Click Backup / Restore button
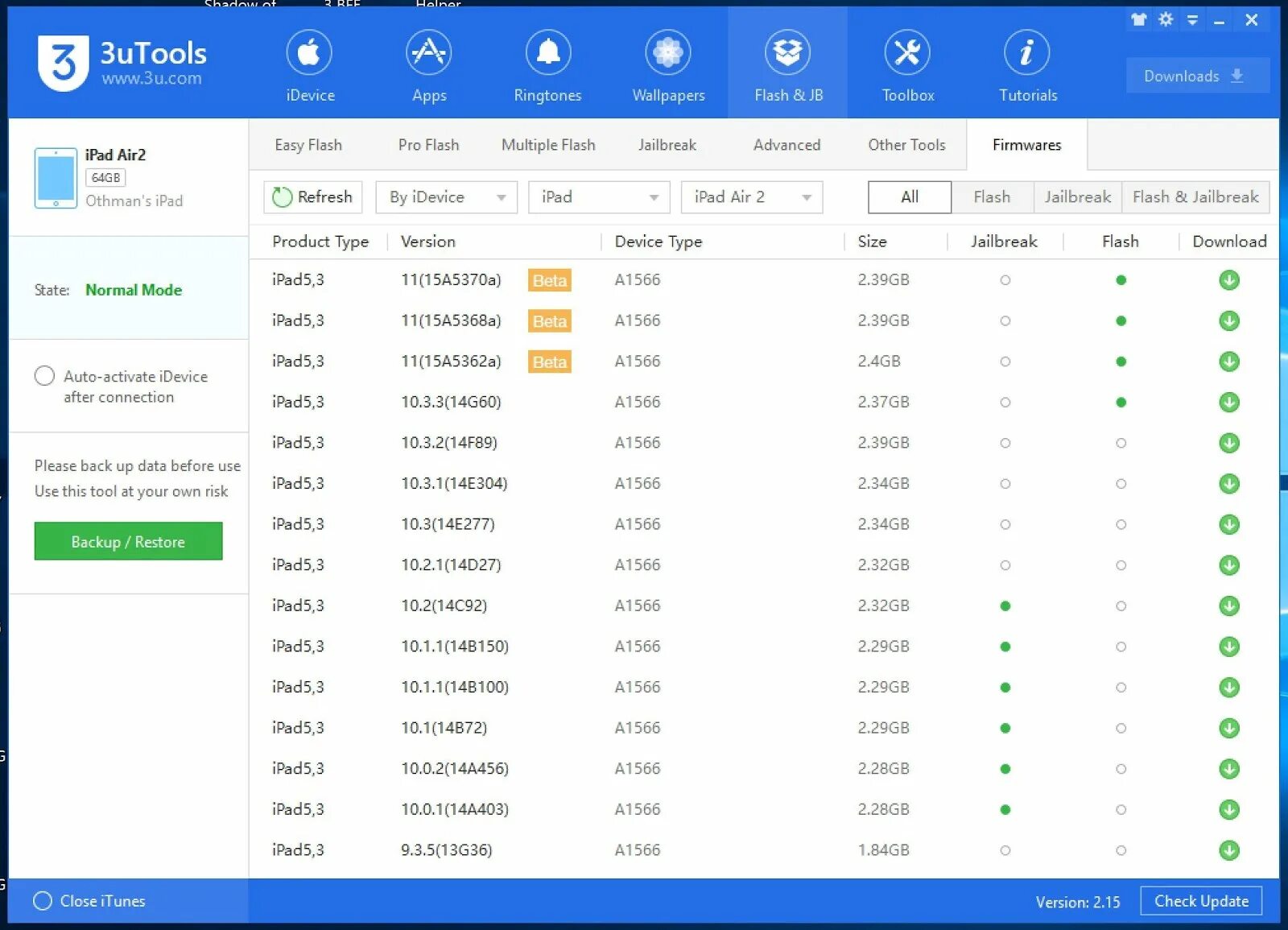 point(128,541)
